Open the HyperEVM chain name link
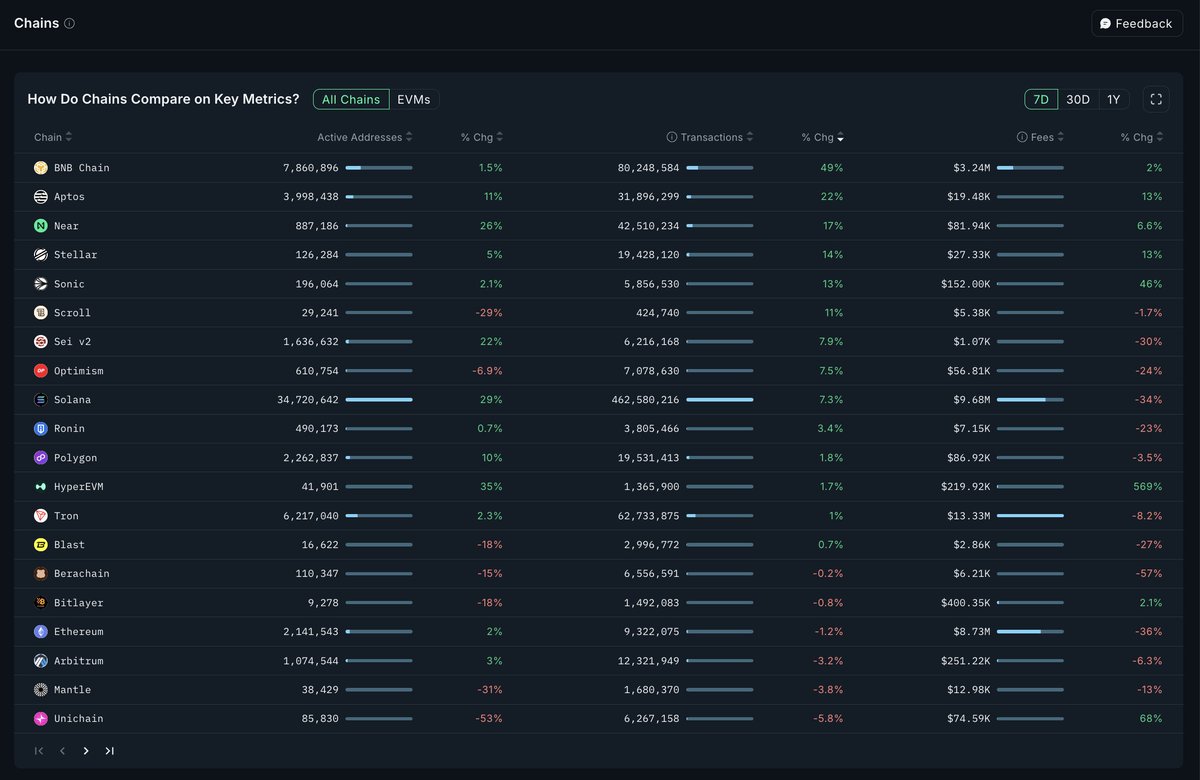 [x=79, y=487]
